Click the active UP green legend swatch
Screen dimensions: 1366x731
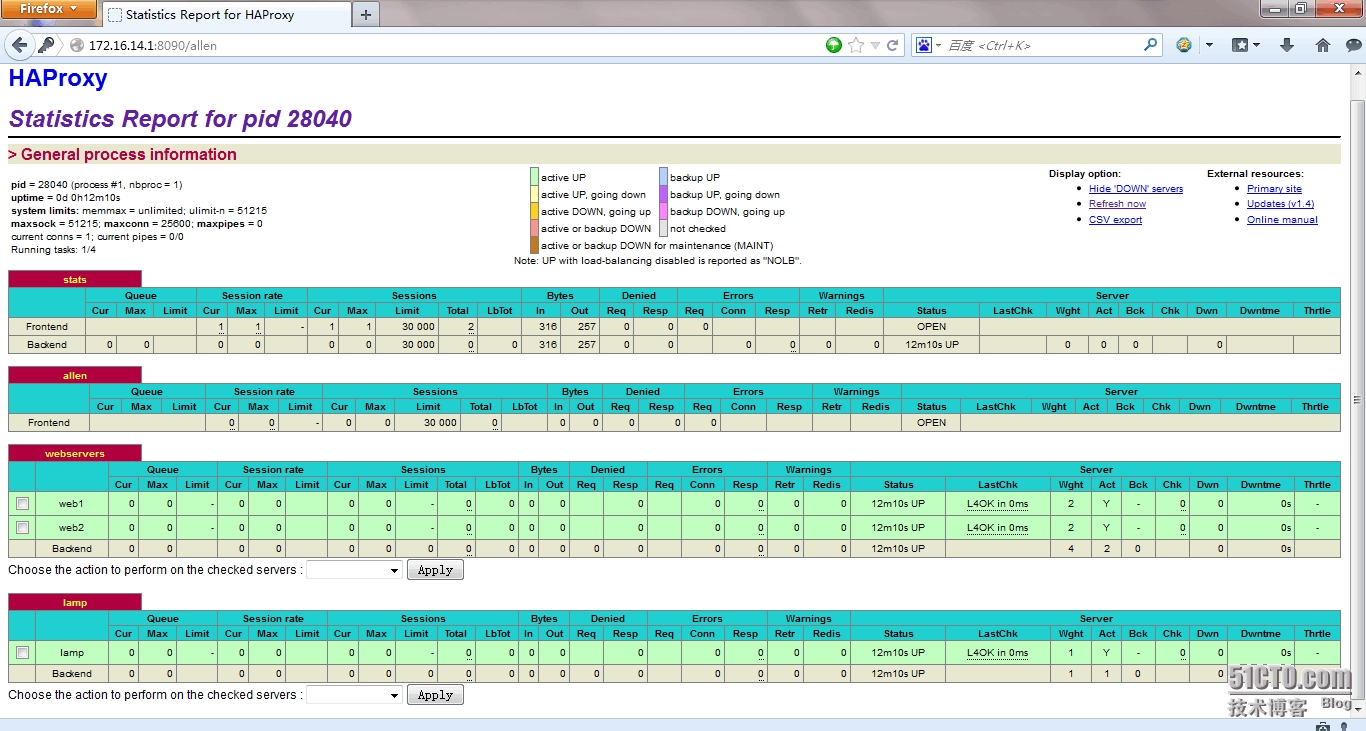point(534,177)
